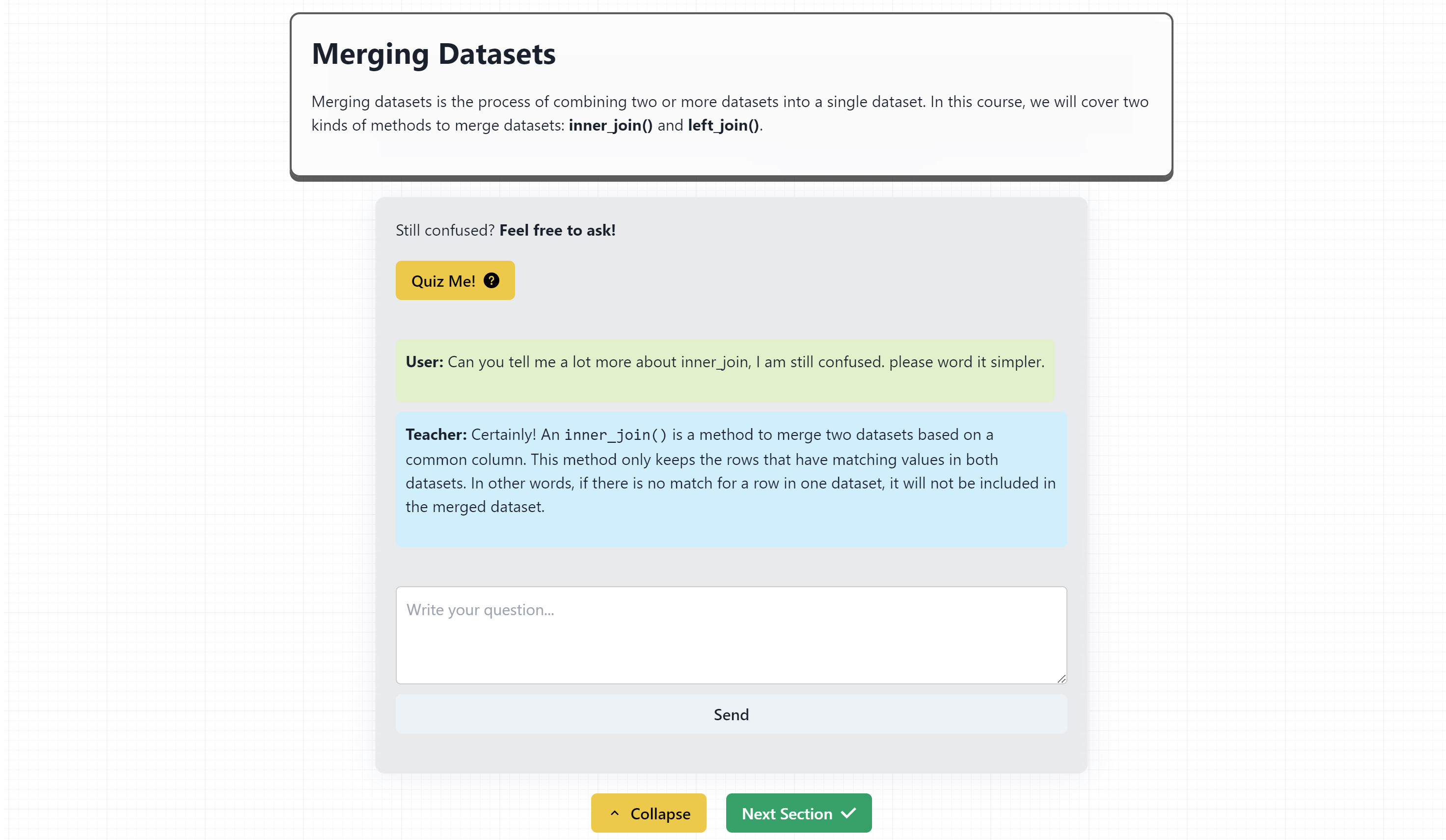Click the bold inner_join() term in the intro

pos(610,125)
